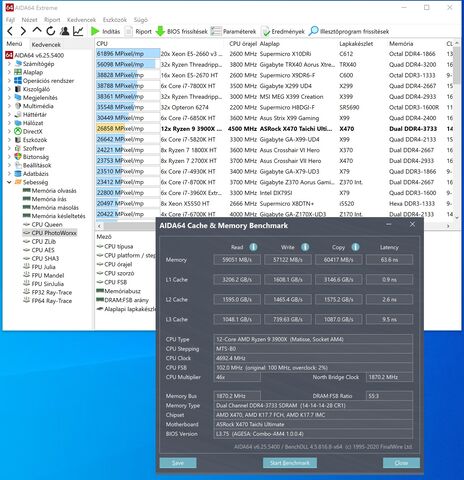The image size is (464, 480).
Task: Expand the DirectX tree node
Action: tap(9, 131)
